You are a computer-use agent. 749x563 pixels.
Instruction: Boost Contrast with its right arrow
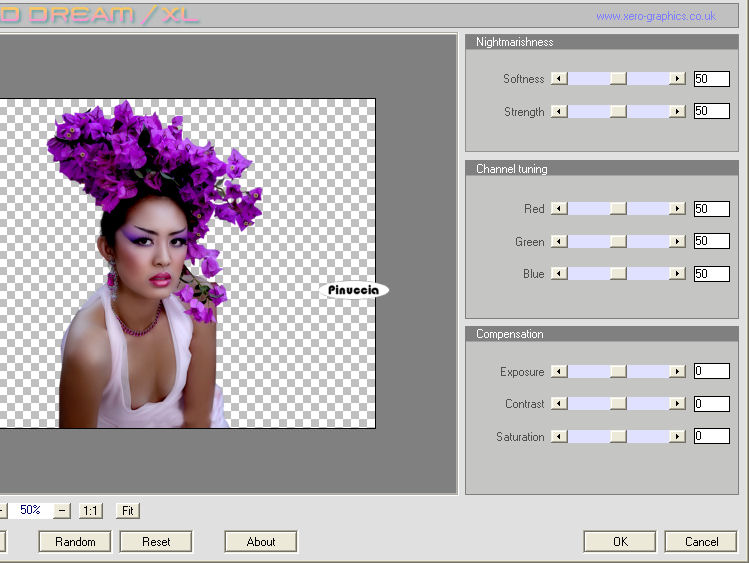point(677,404)
